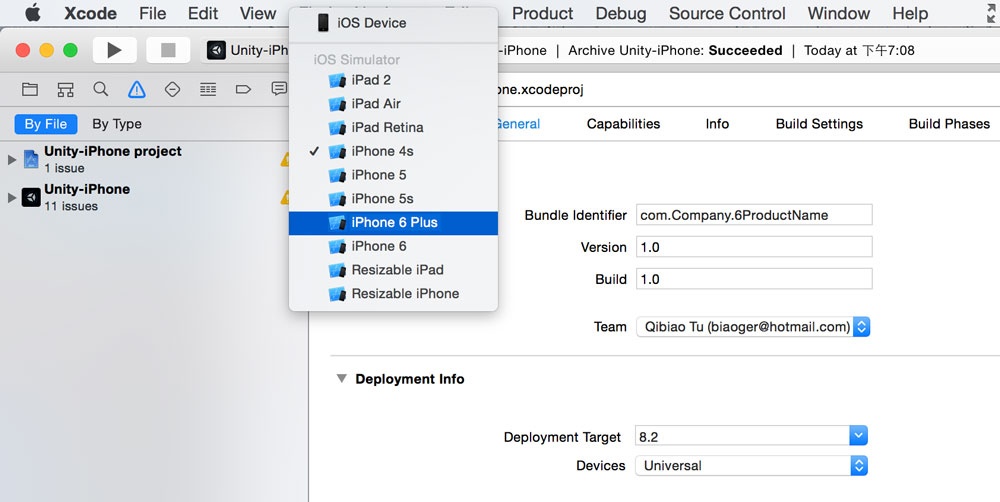Image resolution: width=1000 pixels, height=502 pixels.
Task: Open the Team dropdown
Action: click(753, 327)
